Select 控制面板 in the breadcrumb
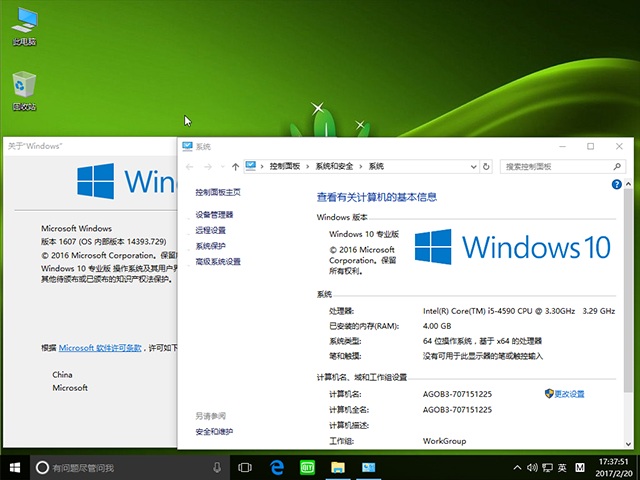 (x=285, y=166)
